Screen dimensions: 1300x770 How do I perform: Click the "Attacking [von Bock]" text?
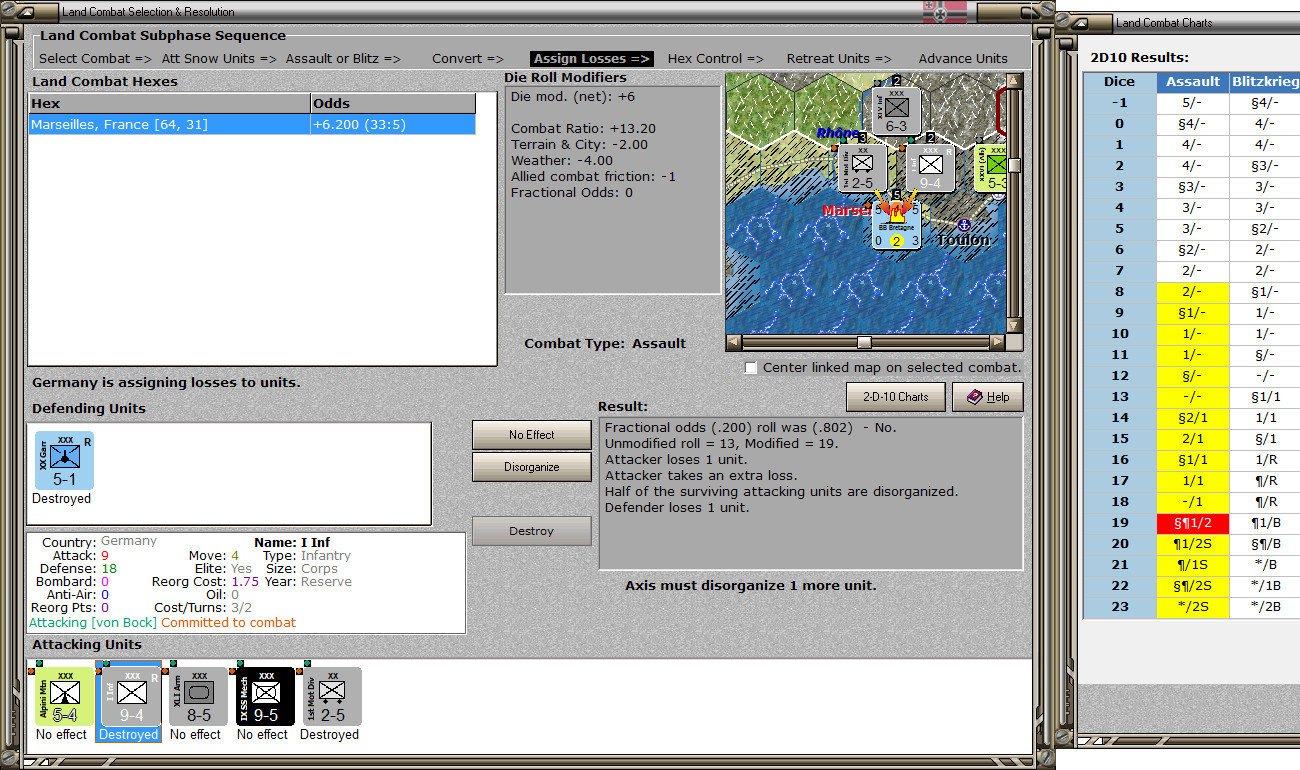point(93,623)
